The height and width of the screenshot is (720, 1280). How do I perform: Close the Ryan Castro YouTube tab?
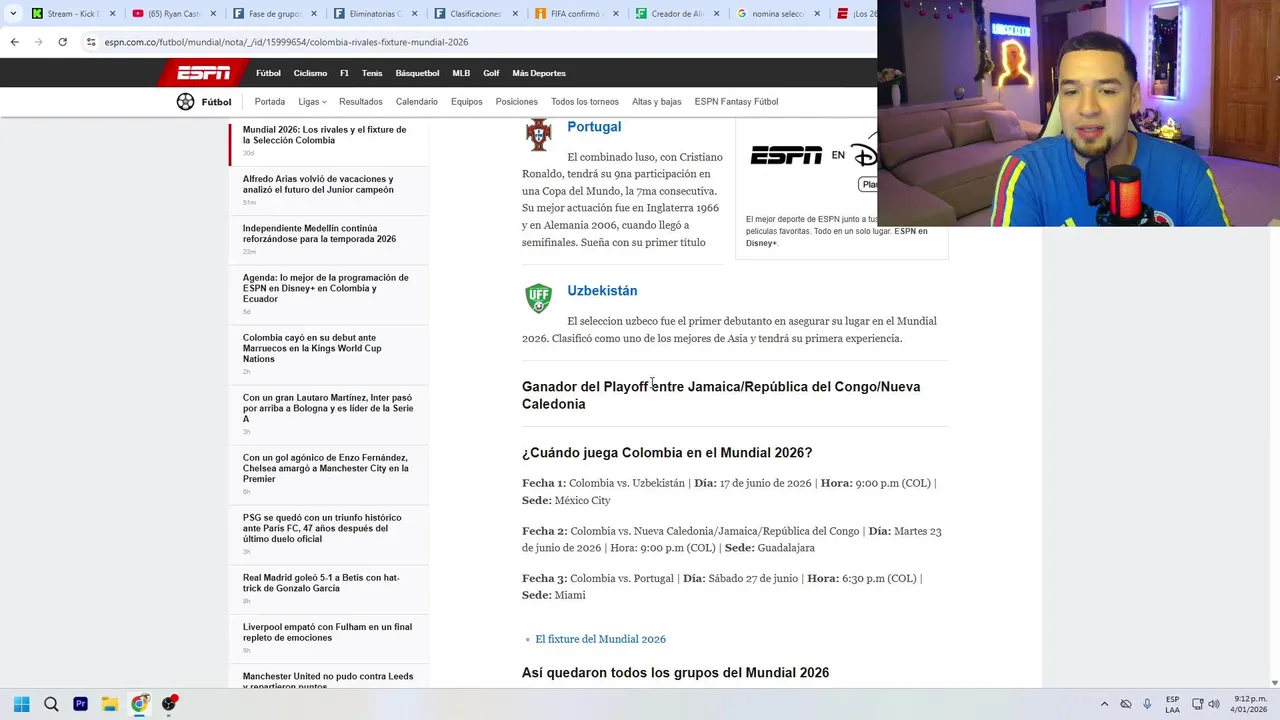point(213,14)
